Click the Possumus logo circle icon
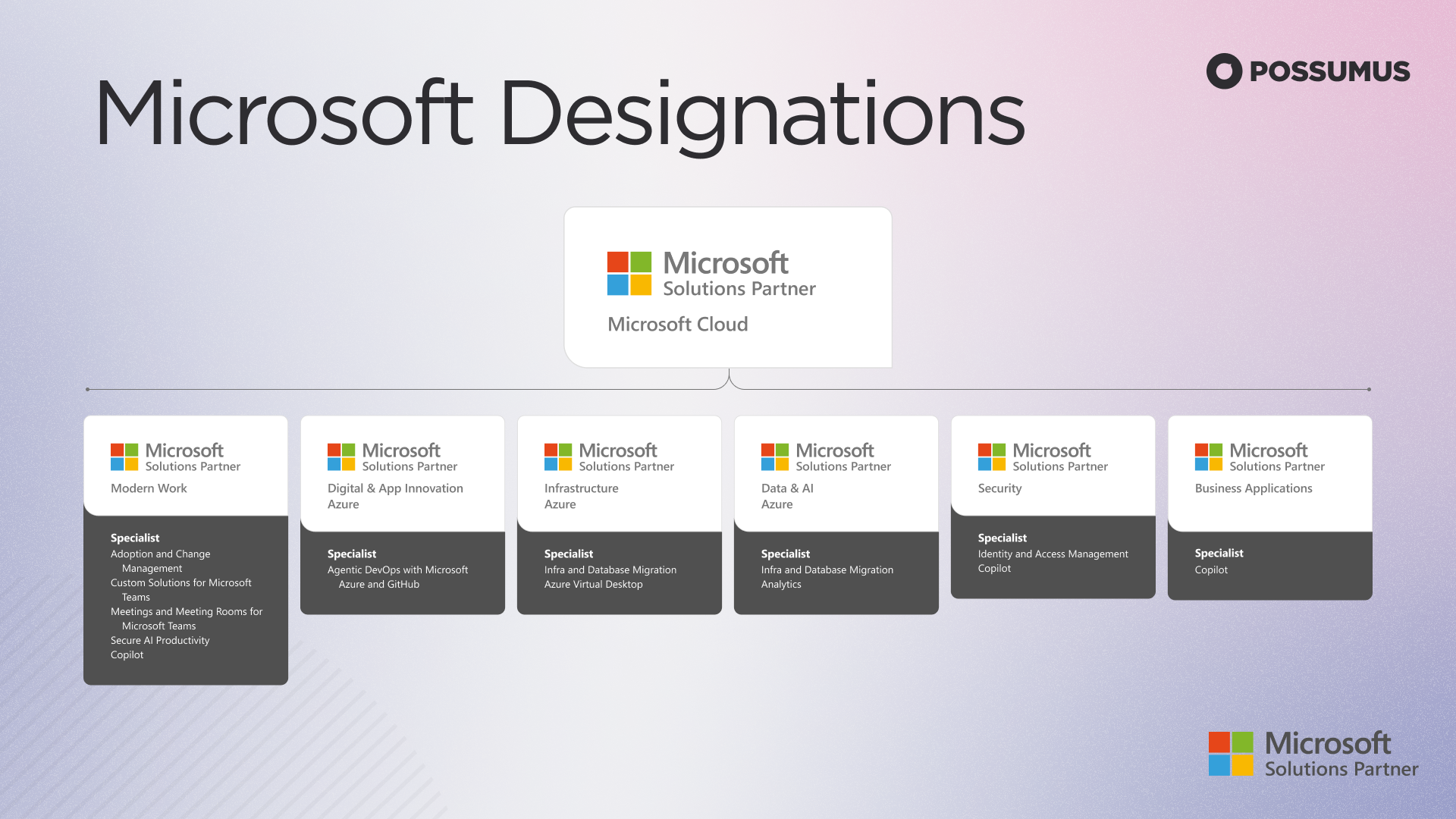Viewport: 1456px width, 819px height. tap(1224, 71)
